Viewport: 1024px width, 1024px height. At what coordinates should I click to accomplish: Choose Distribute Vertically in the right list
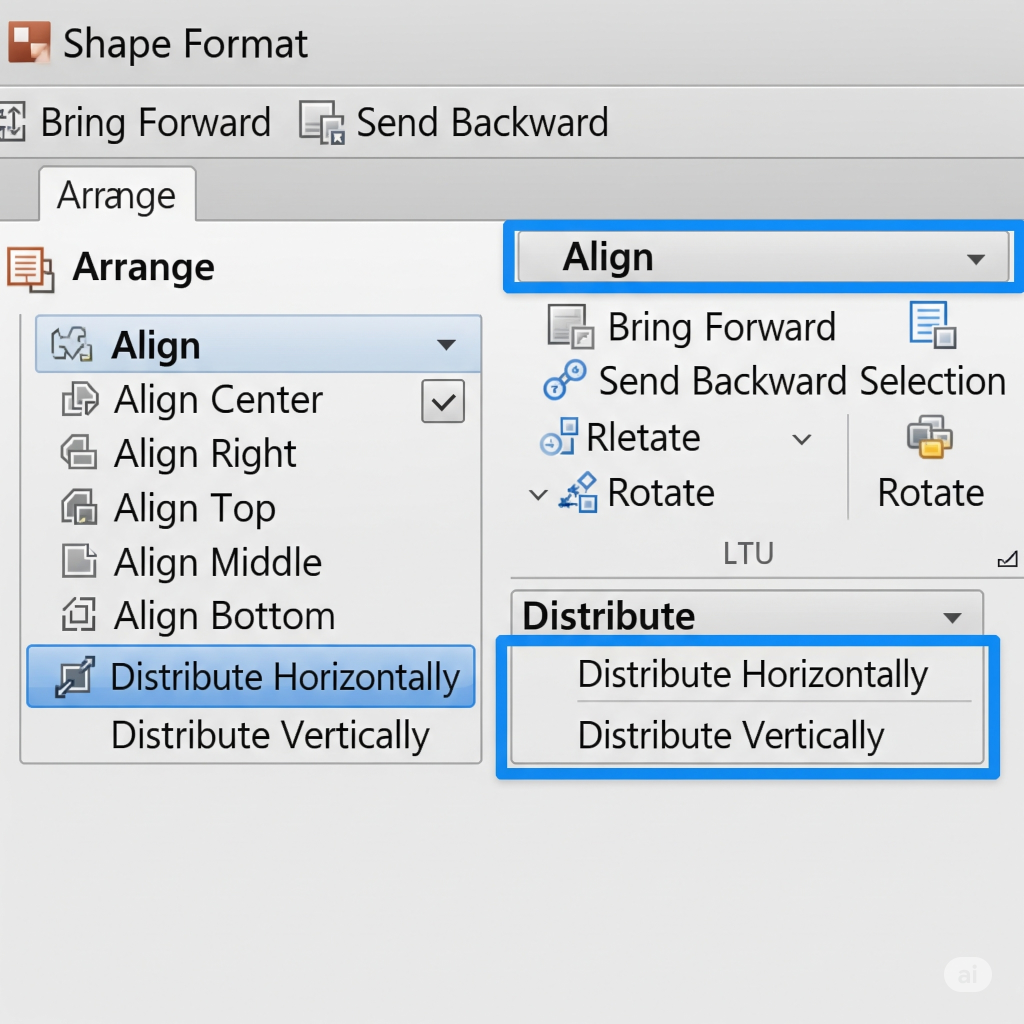[x=731, y=736]
